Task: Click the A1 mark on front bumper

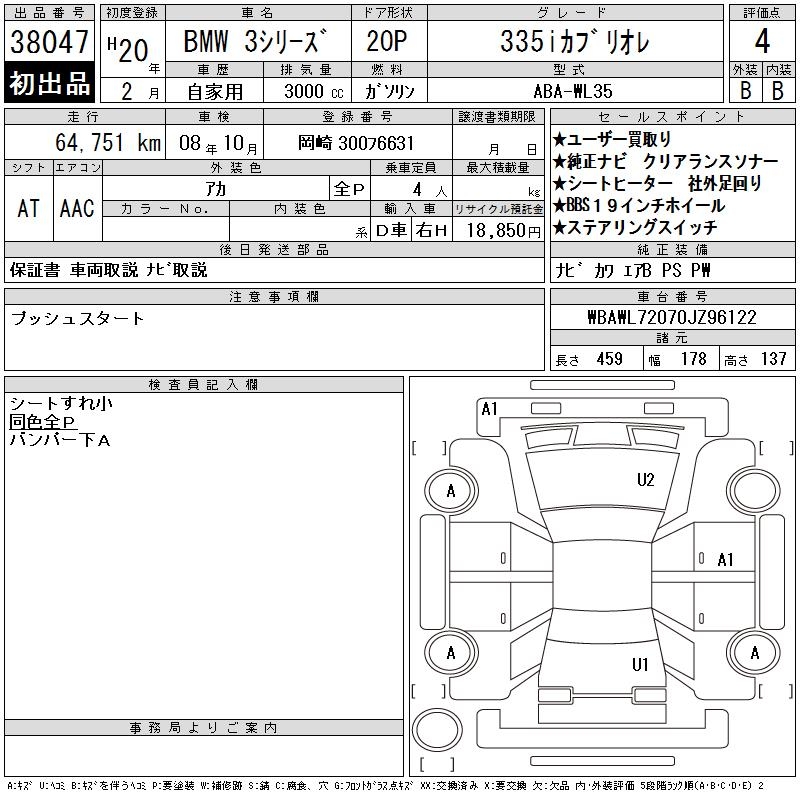Action: coord(489,409)
